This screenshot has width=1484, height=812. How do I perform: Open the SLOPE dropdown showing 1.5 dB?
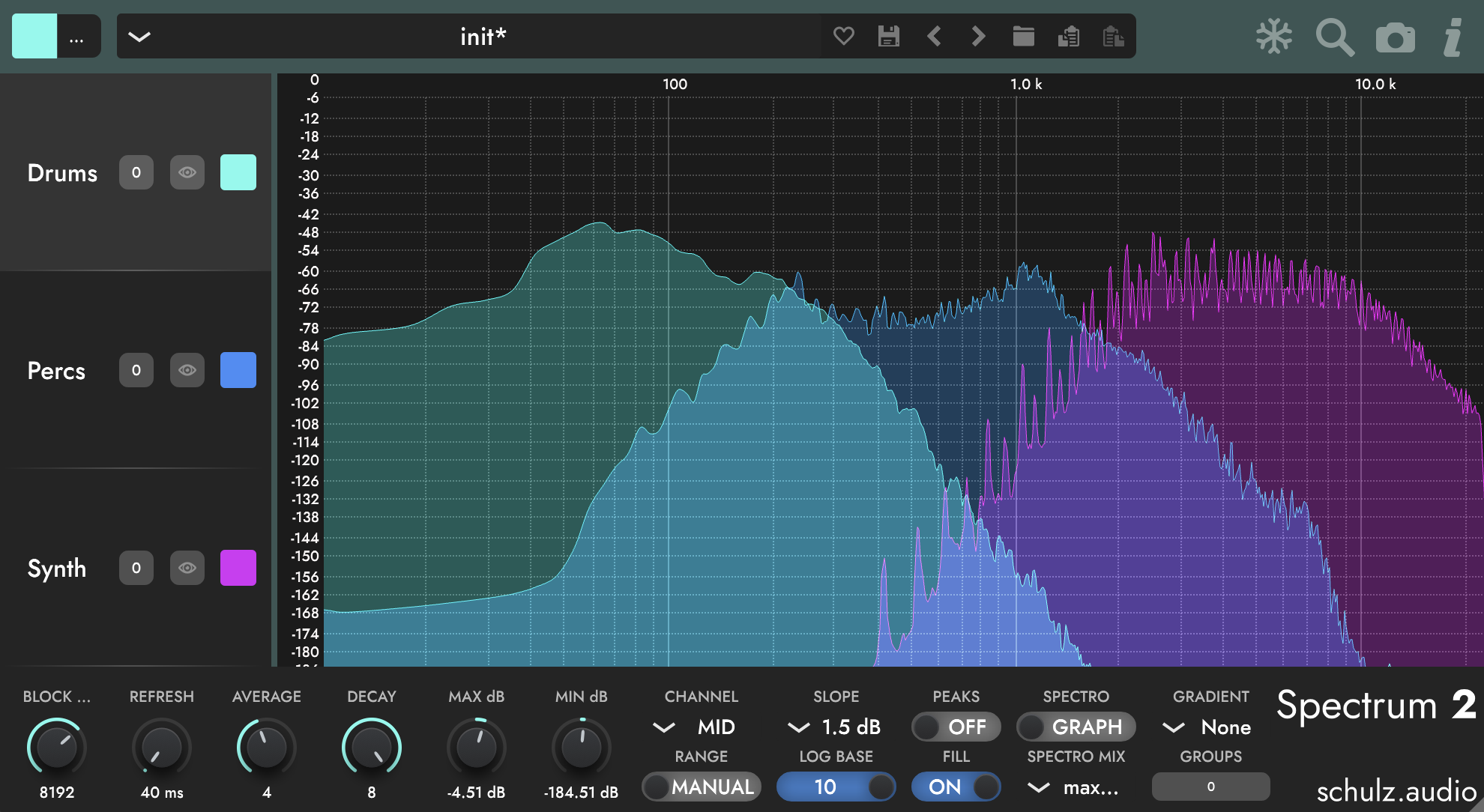click(x=835, y=727)
